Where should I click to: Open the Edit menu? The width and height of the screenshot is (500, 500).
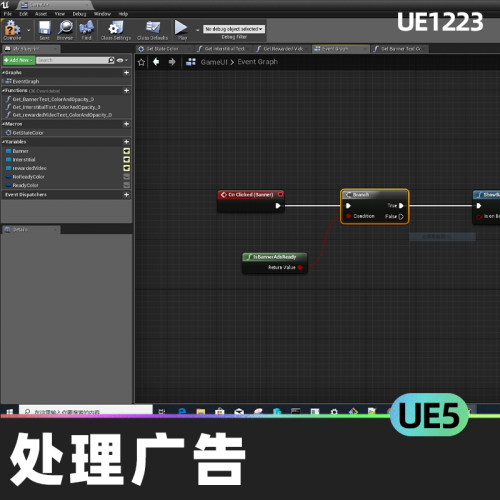pos(23,14)
